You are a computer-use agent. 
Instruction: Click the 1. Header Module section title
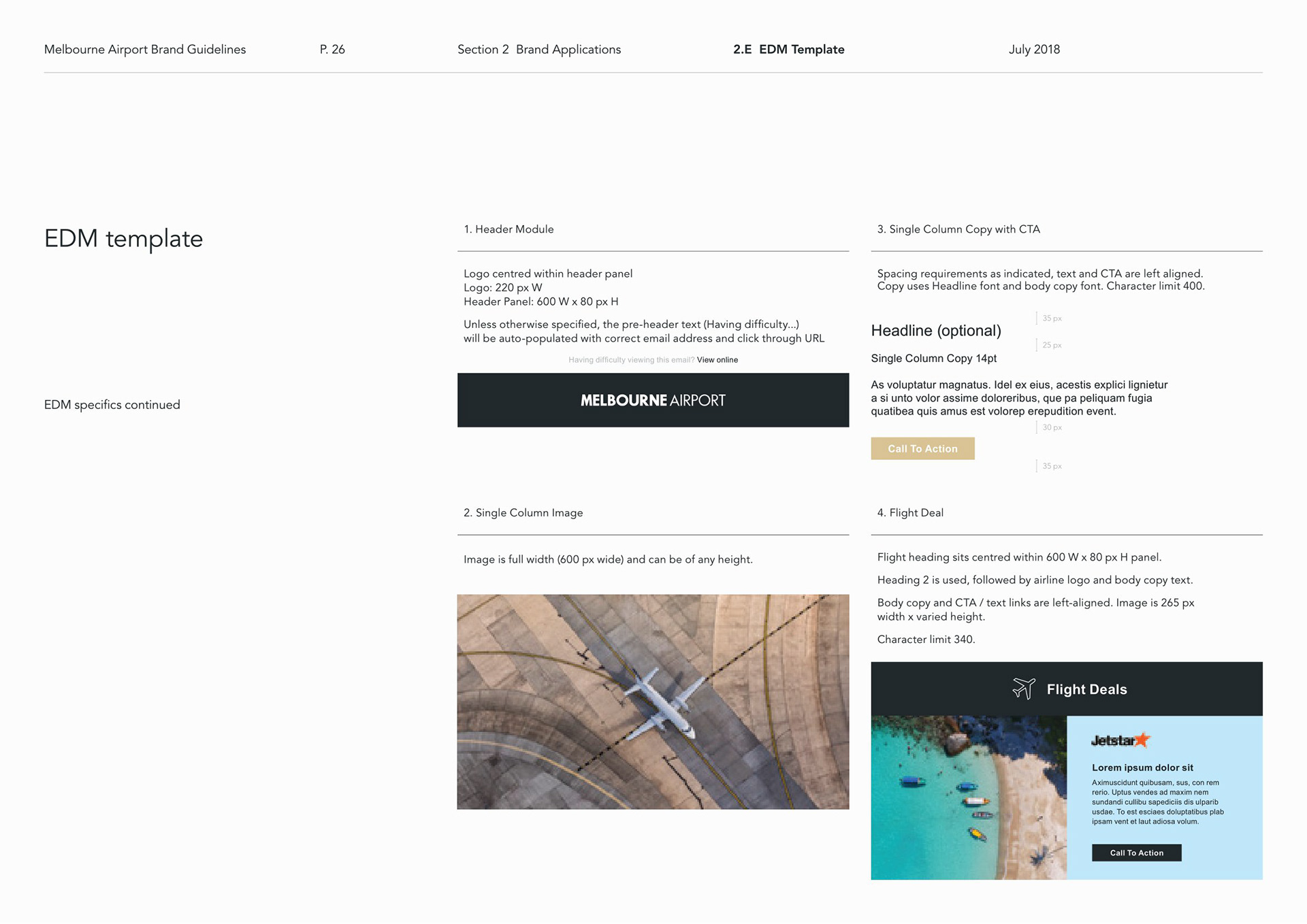[509, 229]
